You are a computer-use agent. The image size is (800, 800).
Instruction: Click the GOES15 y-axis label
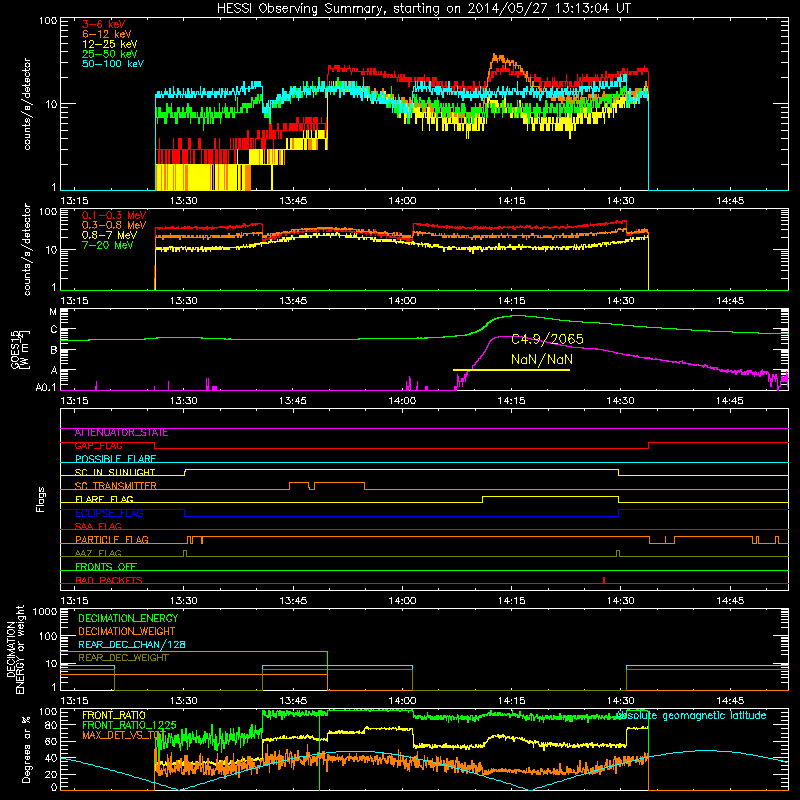pos(18,350)
